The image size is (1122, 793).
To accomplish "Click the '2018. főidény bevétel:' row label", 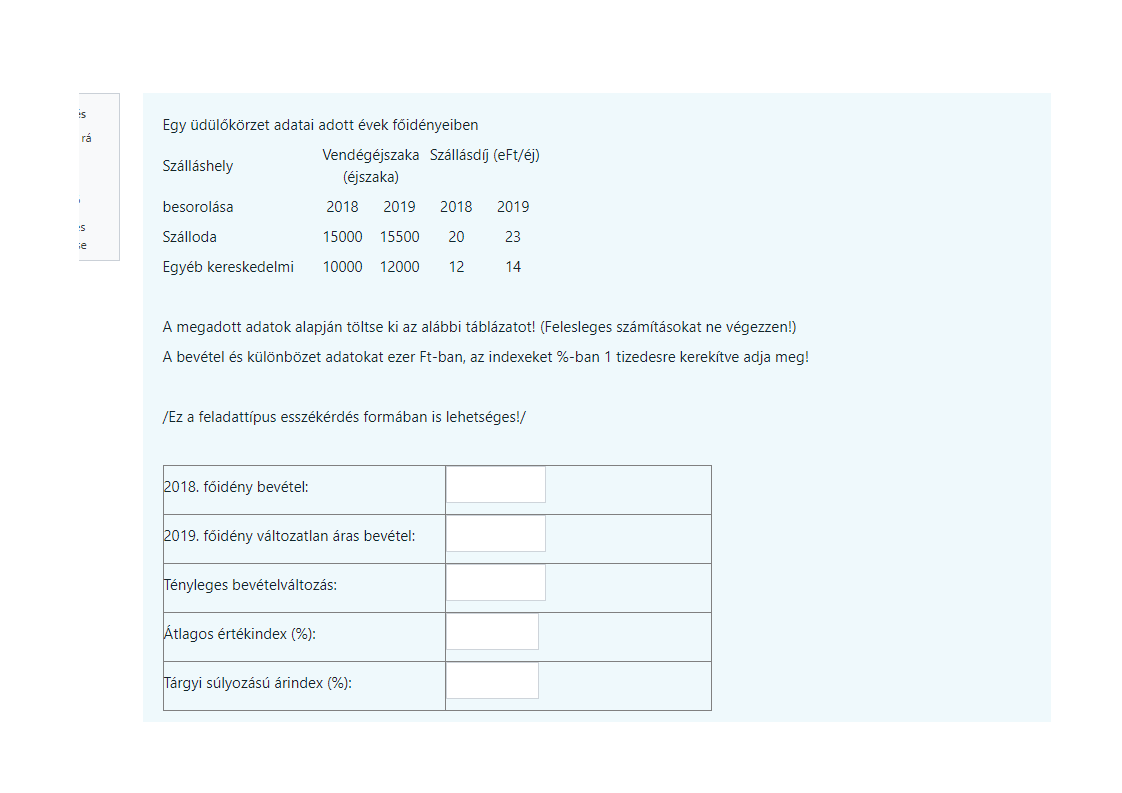I will point(236,487).
